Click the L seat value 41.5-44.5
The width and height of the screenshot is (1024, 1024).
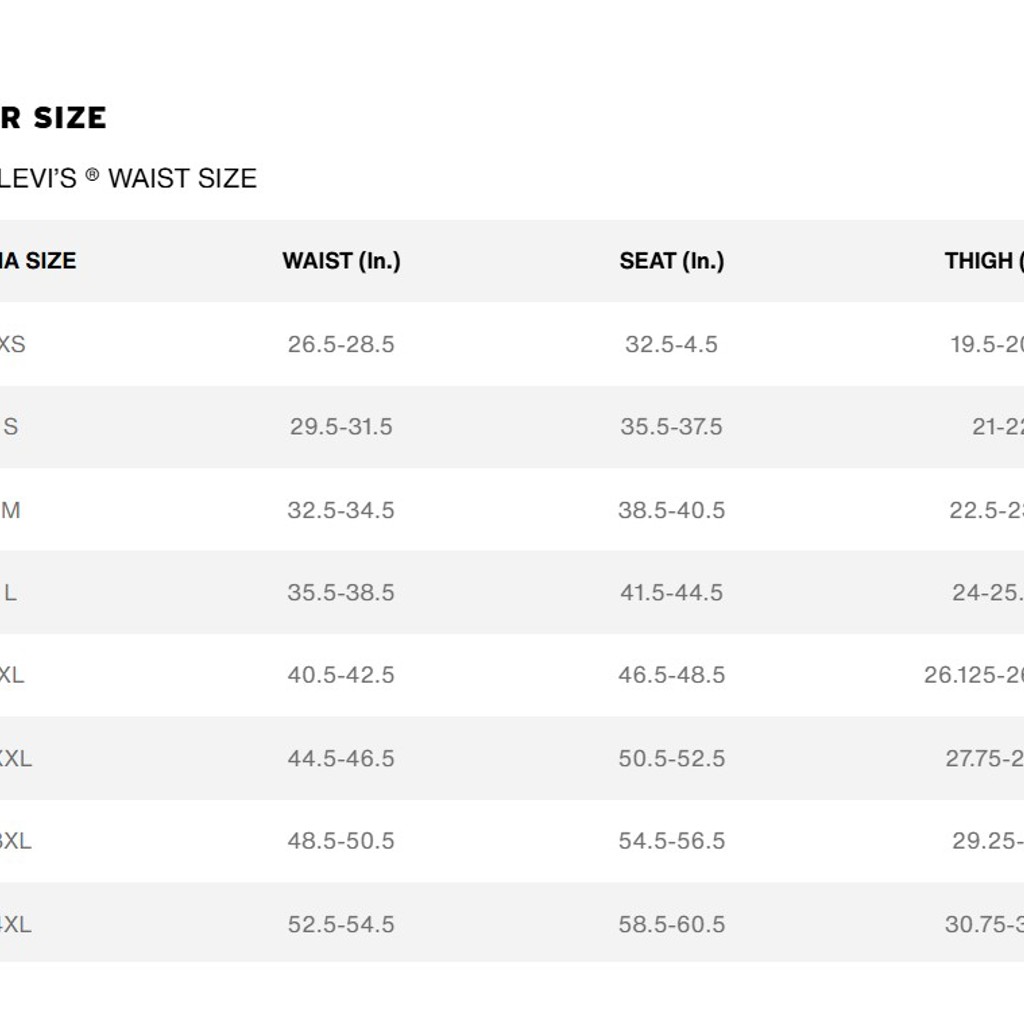point(671,592)
